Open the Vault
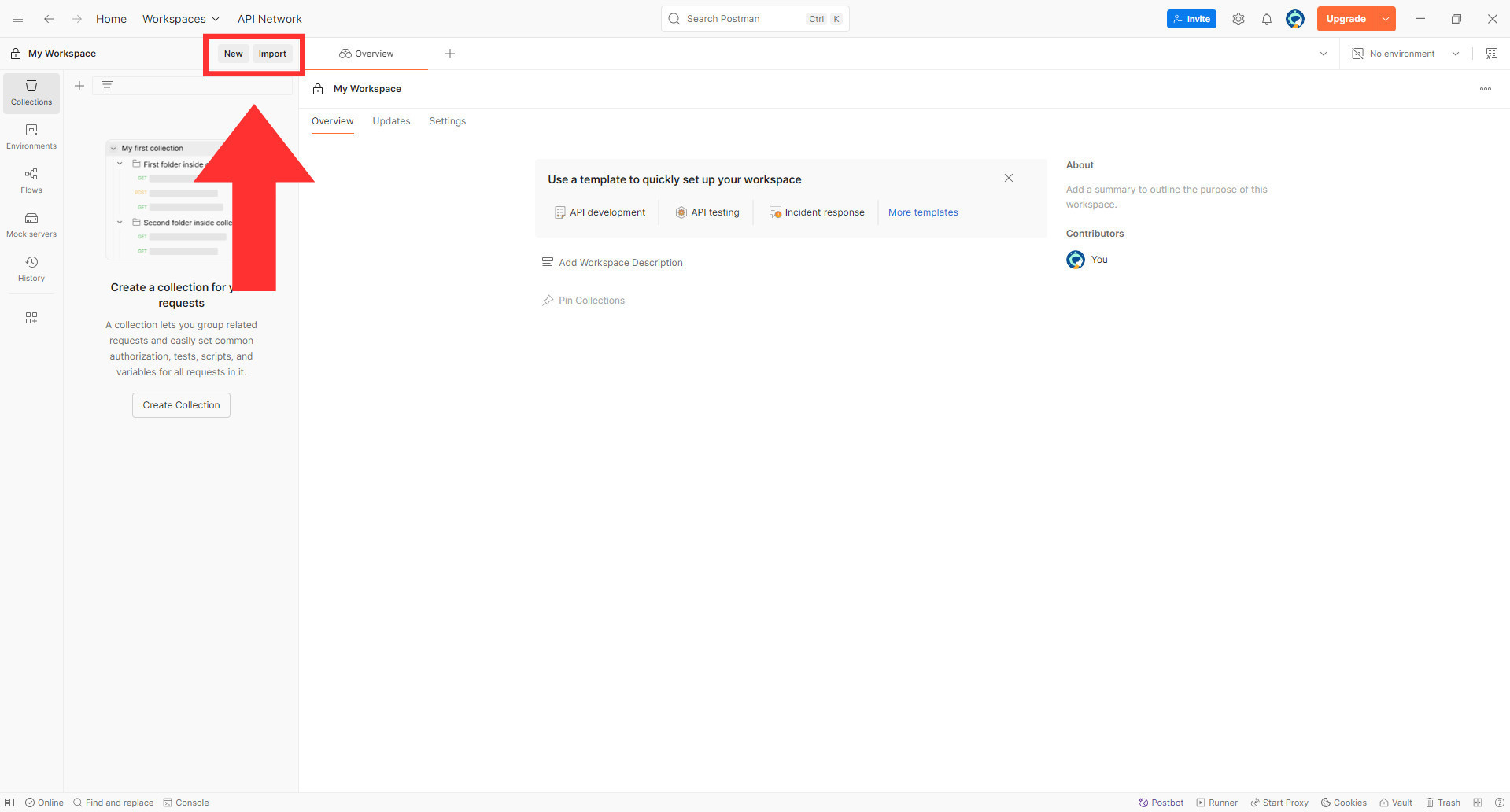1510x812 pixels. tap(1395, 803)
